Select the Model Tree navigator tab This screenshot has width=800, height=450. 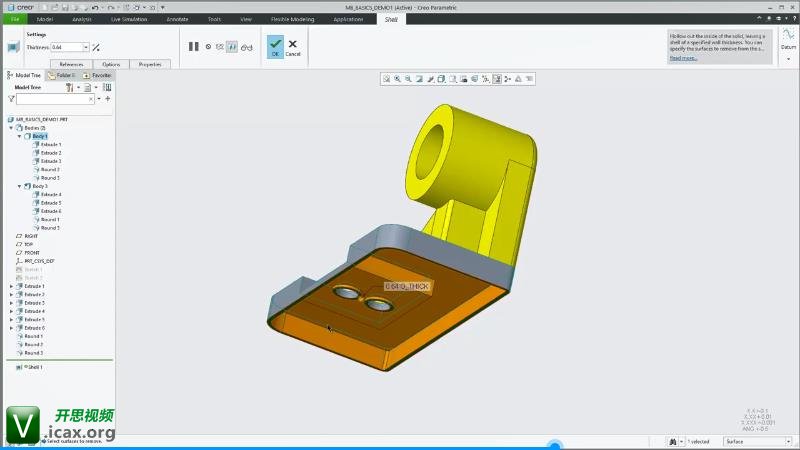coord(24,75)
